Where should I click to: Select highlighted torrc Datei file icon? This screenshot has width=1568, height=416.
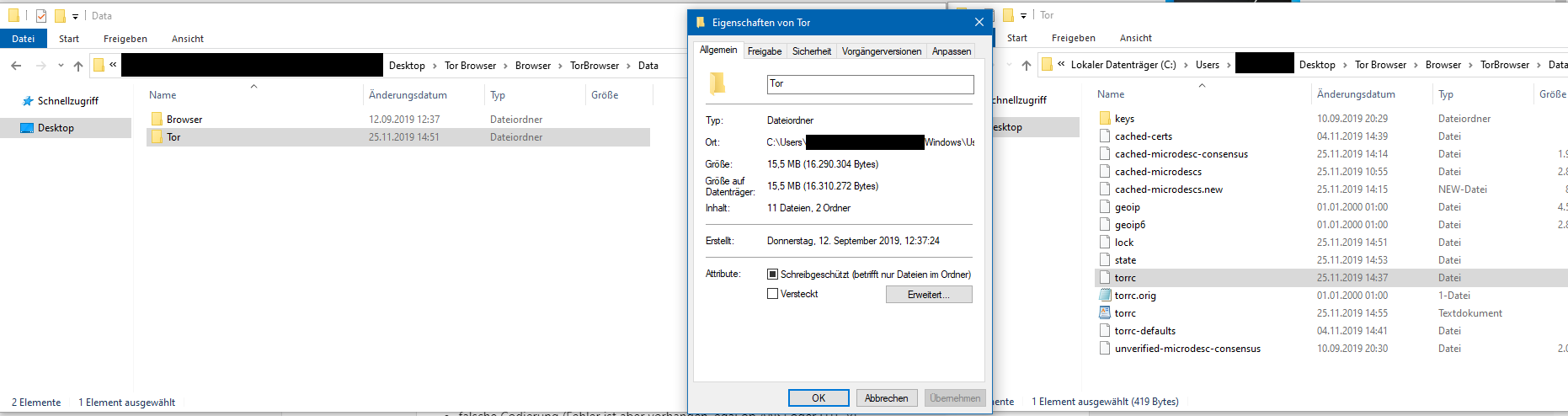(x=1105, y=278)
